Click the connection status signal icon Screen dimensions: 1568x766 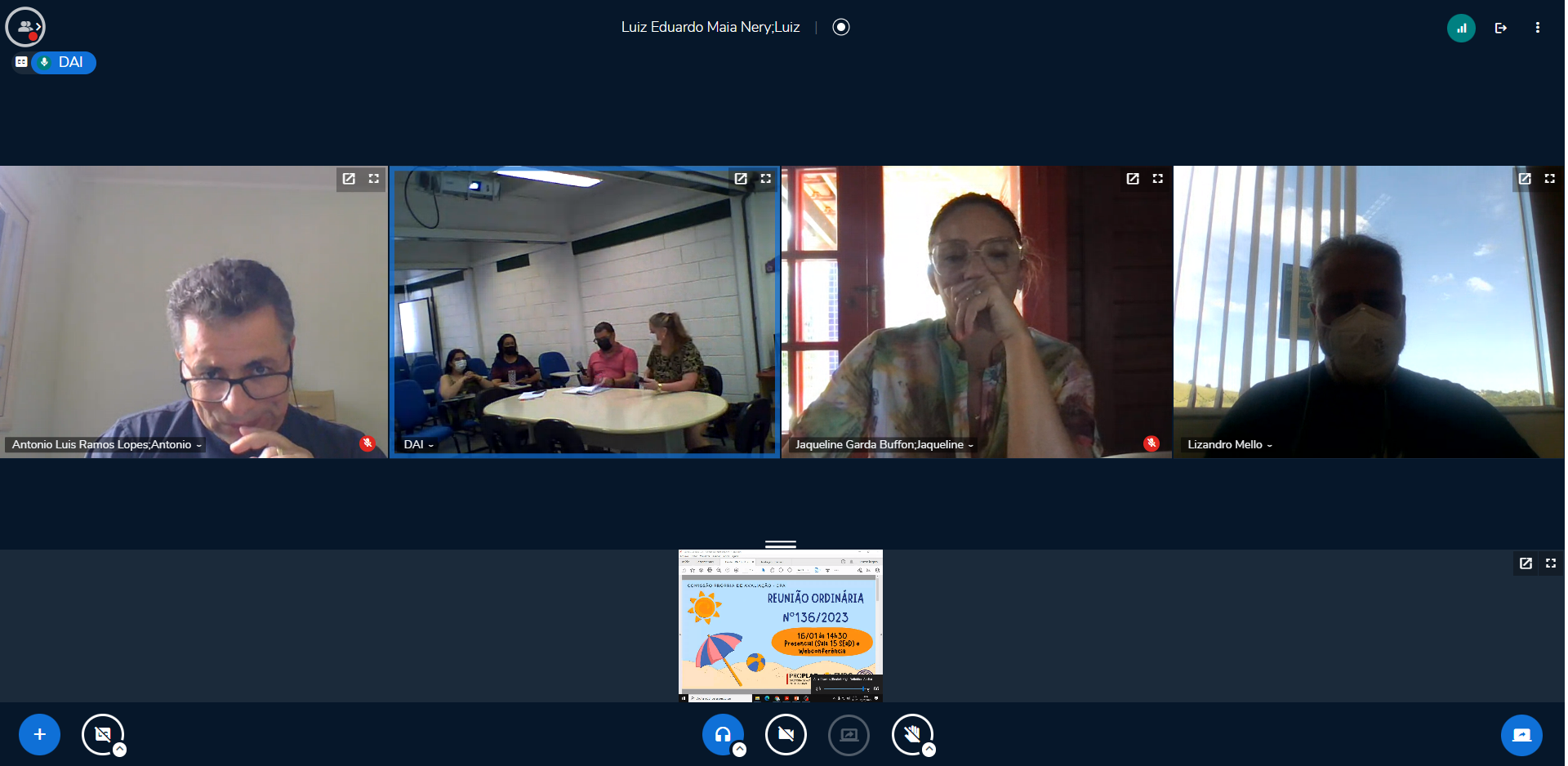coord(1460,28)
